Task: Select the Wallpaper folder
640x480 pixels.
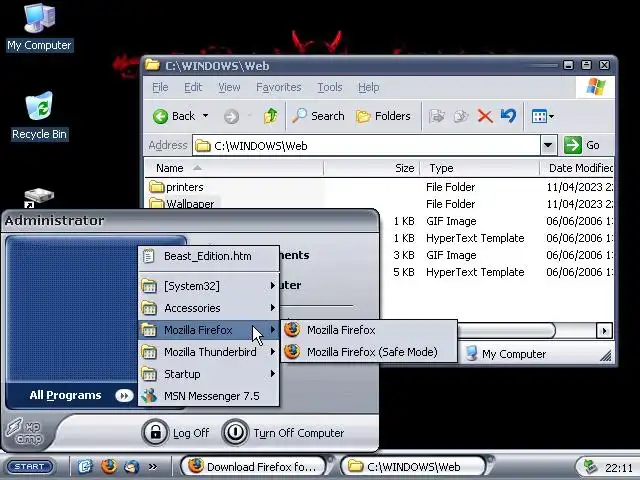Action: click(x=184, y=203)
